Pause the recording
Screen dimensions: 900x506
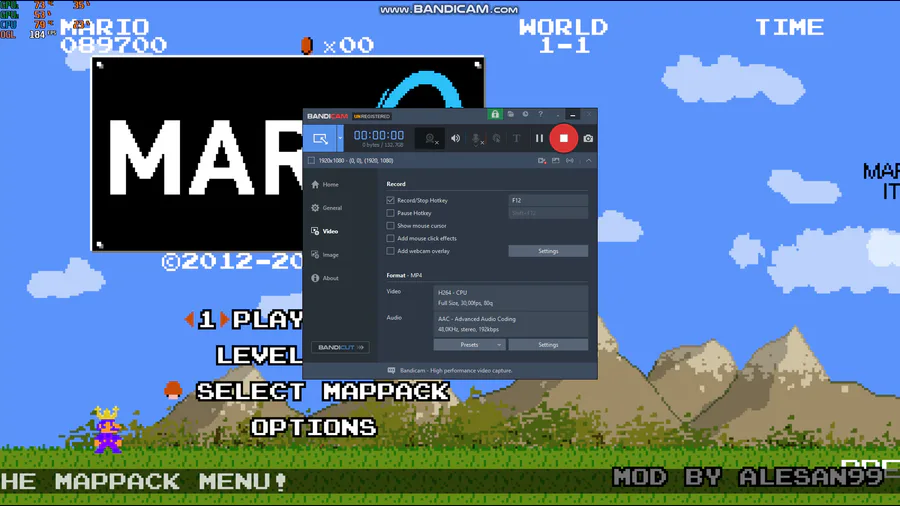[539, 138]
